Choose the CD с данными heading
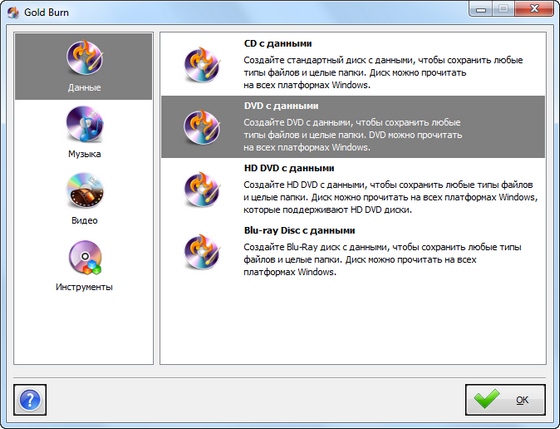 [278, 44]
